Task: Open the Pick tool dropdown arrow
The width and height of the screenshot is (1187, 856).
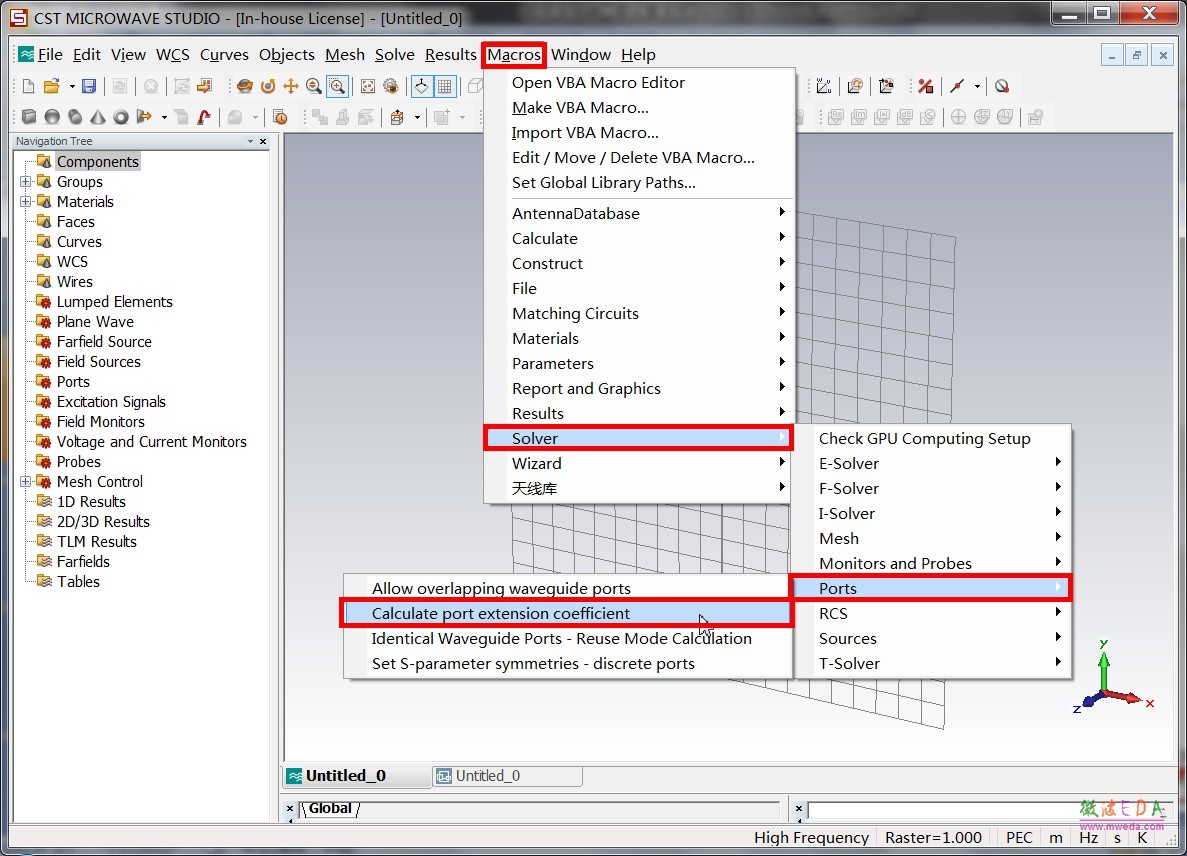Action: coord(417,117)
